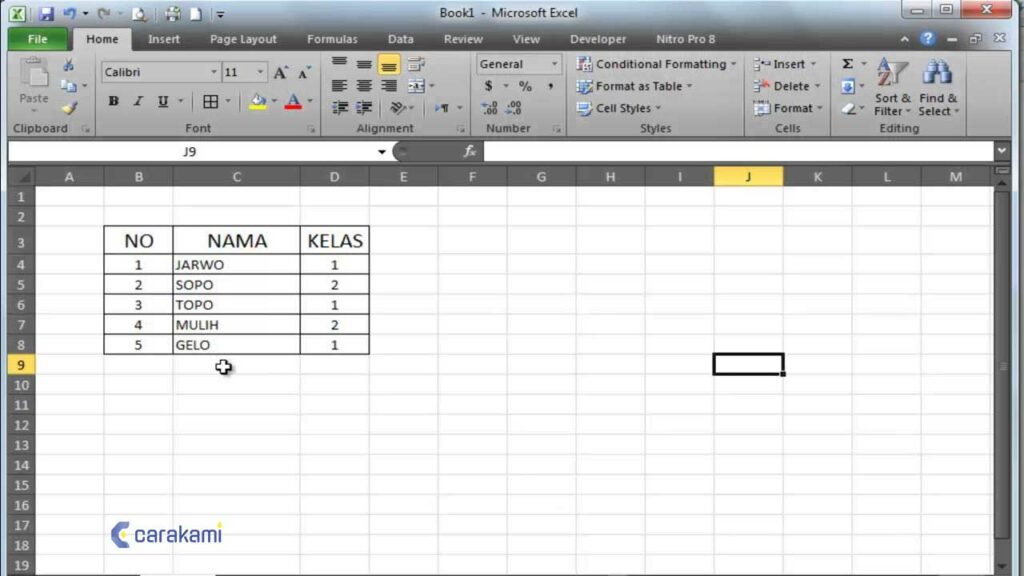The height and width of the screenshot is (576, 1024).
Task: Click Conditional Formatting button
Action: click(x=656, y=64)
